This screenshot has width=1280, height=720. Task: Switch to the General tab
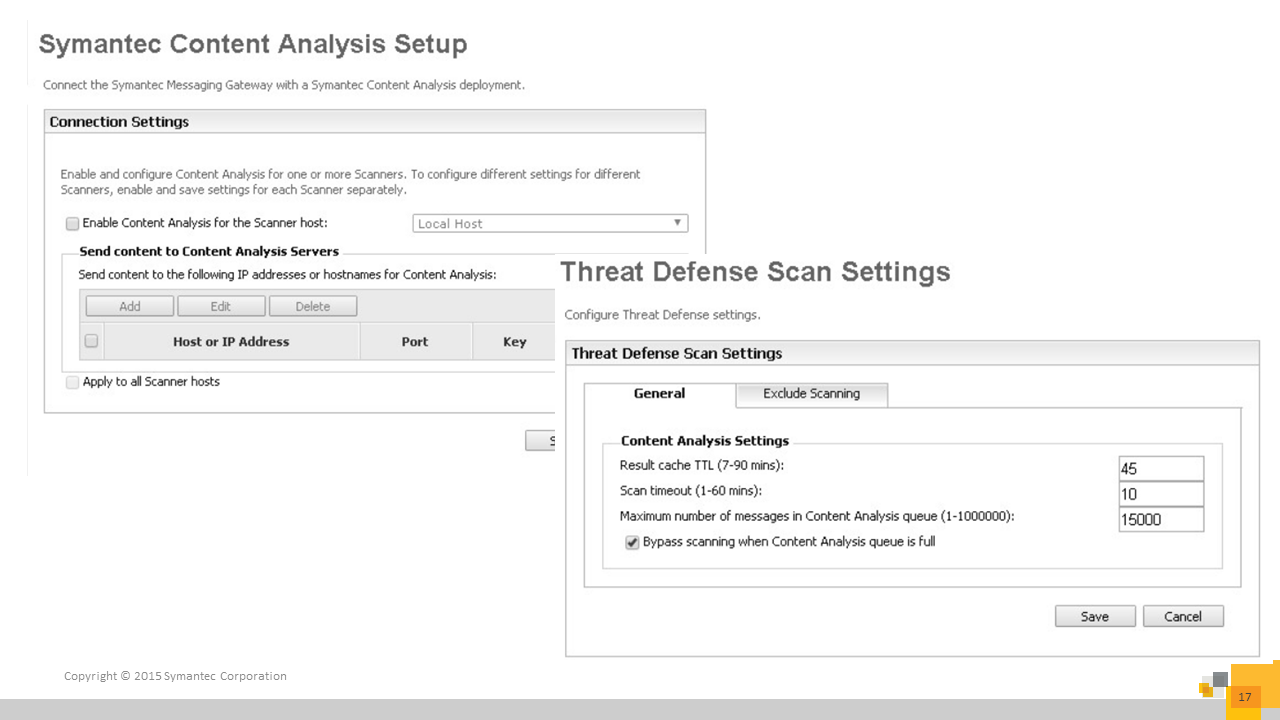click(x=660, y=394)
